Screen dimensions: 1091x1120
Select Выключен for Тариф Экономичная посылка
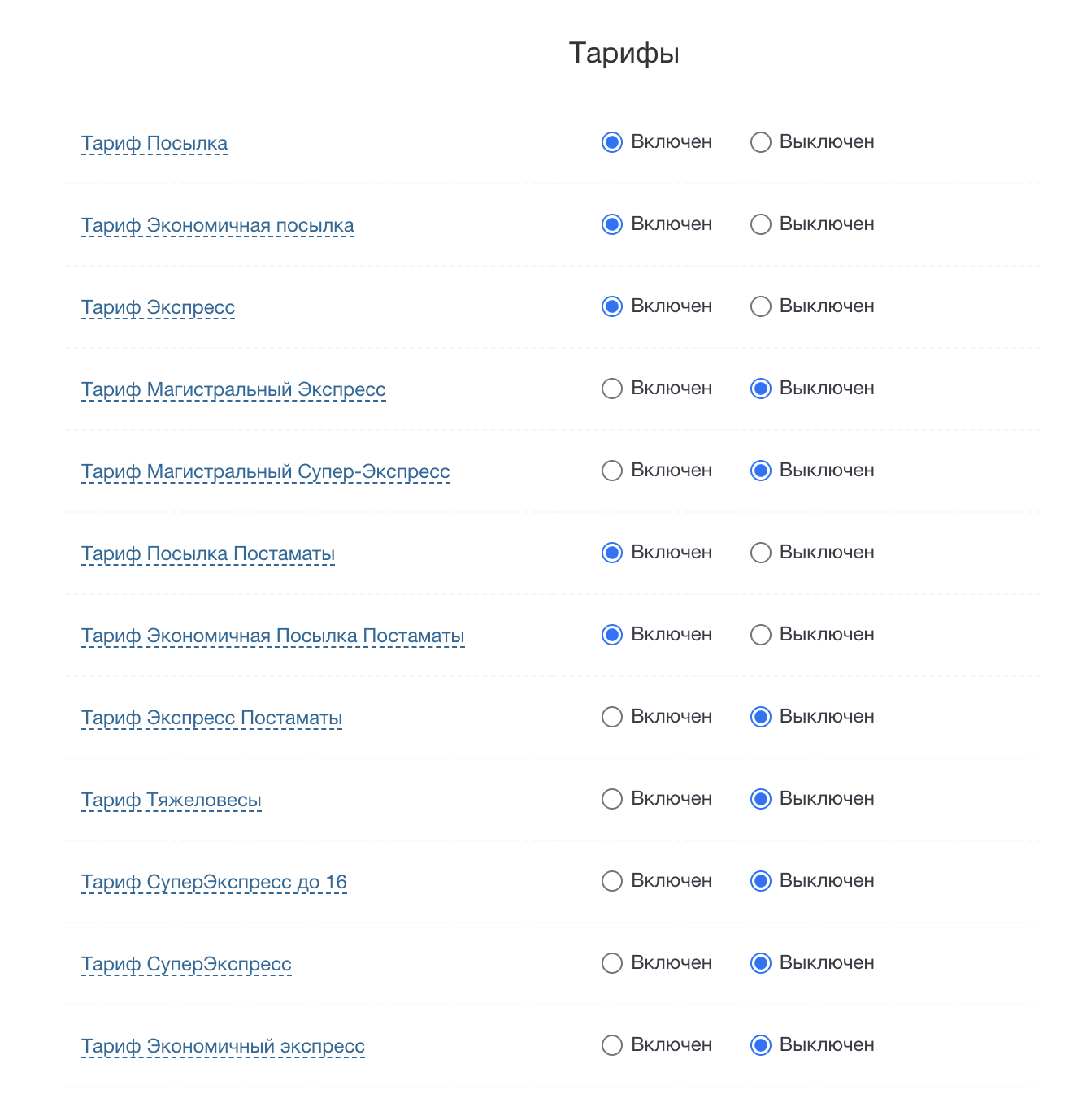[x=761, y=225]
